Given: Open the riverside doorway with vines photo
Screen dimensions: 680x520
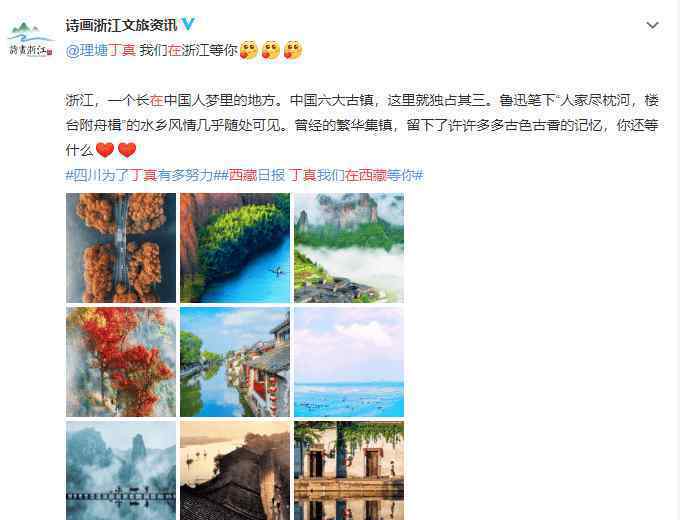Looking at the screenshot, I should [x=349, y=471].
